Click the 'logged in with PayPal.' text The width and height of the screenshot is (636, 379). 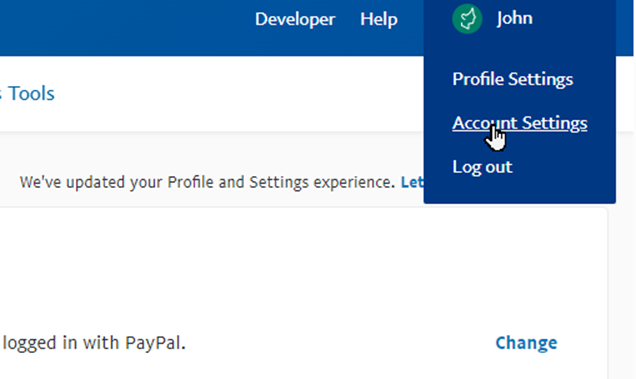(x=94, y=343)
